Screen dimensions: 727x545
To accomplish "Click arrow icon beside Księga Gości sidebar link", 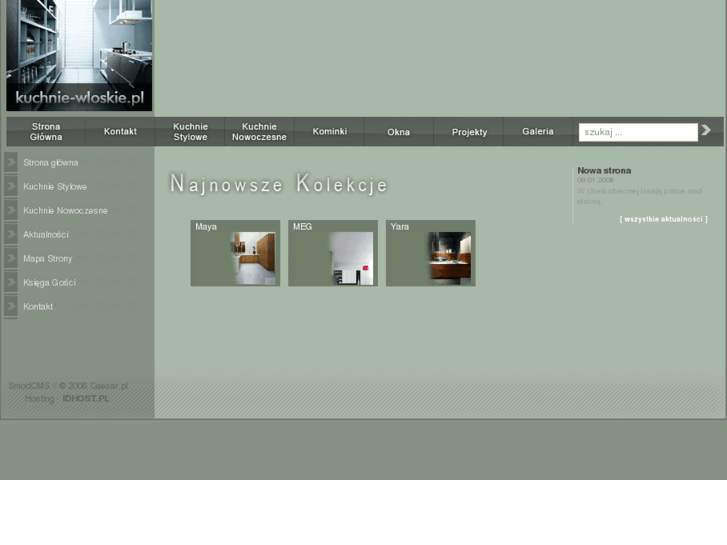I will click(11, 282).
